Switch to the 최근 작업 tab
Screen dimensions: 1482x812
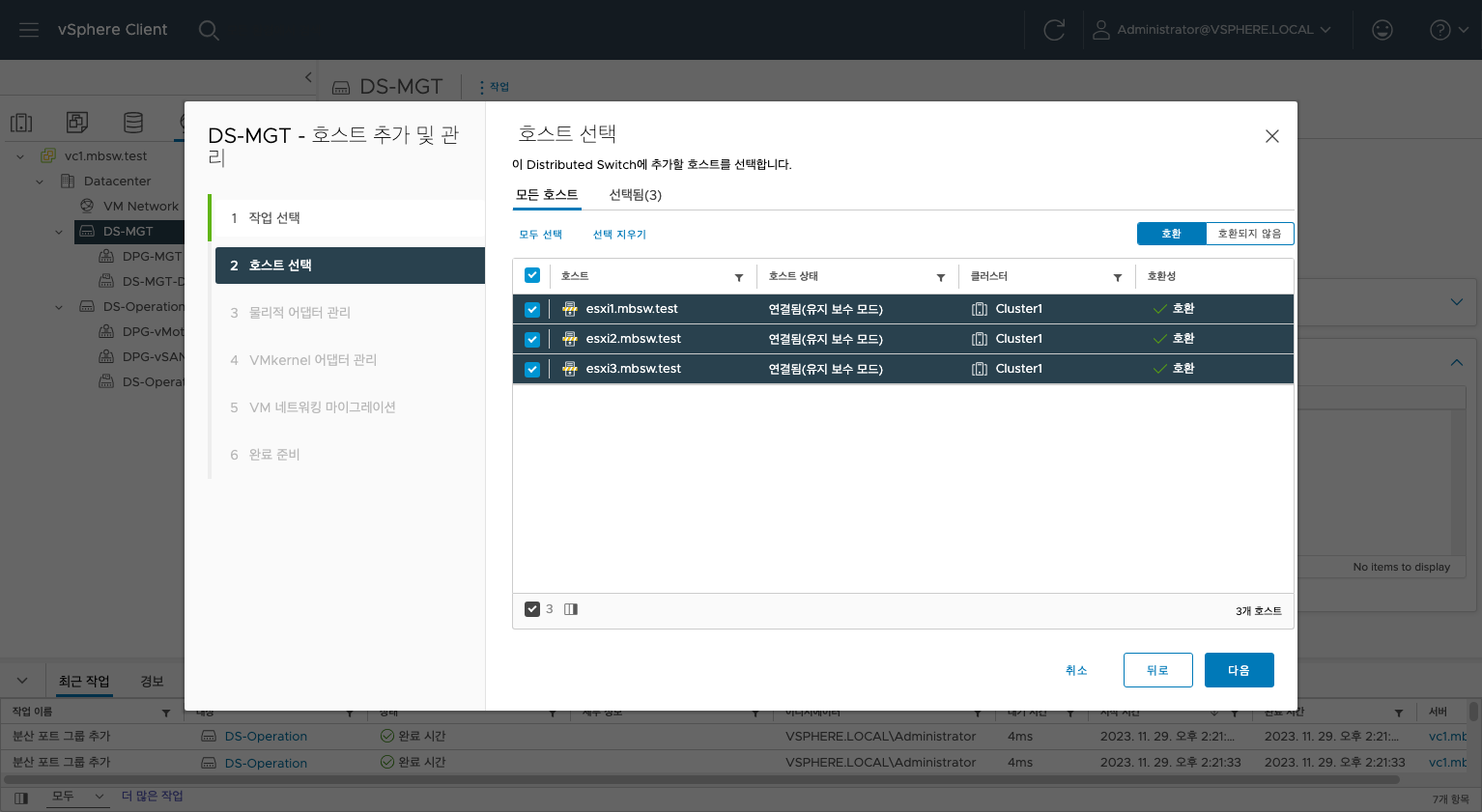(x=84, y=682)
